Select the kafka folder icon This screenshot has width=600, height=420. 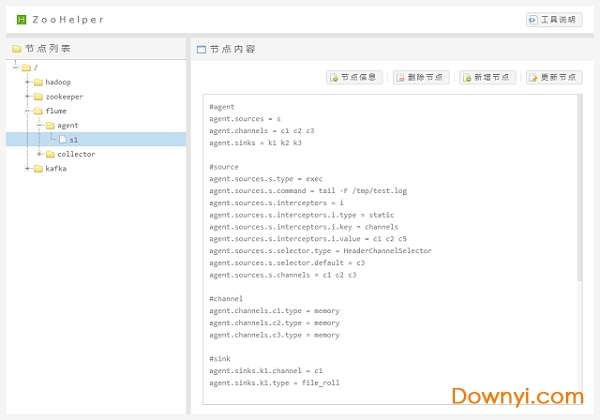(x=38, y=169)
